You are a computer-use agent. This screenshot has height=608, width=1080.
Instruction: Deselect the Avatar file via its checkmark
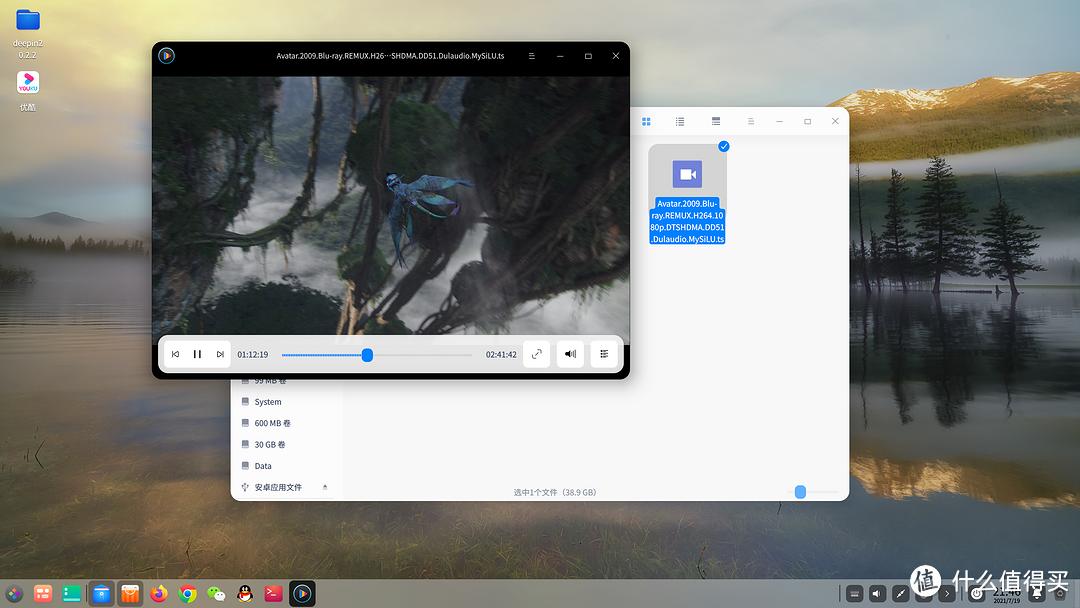[x=723, y=145]
